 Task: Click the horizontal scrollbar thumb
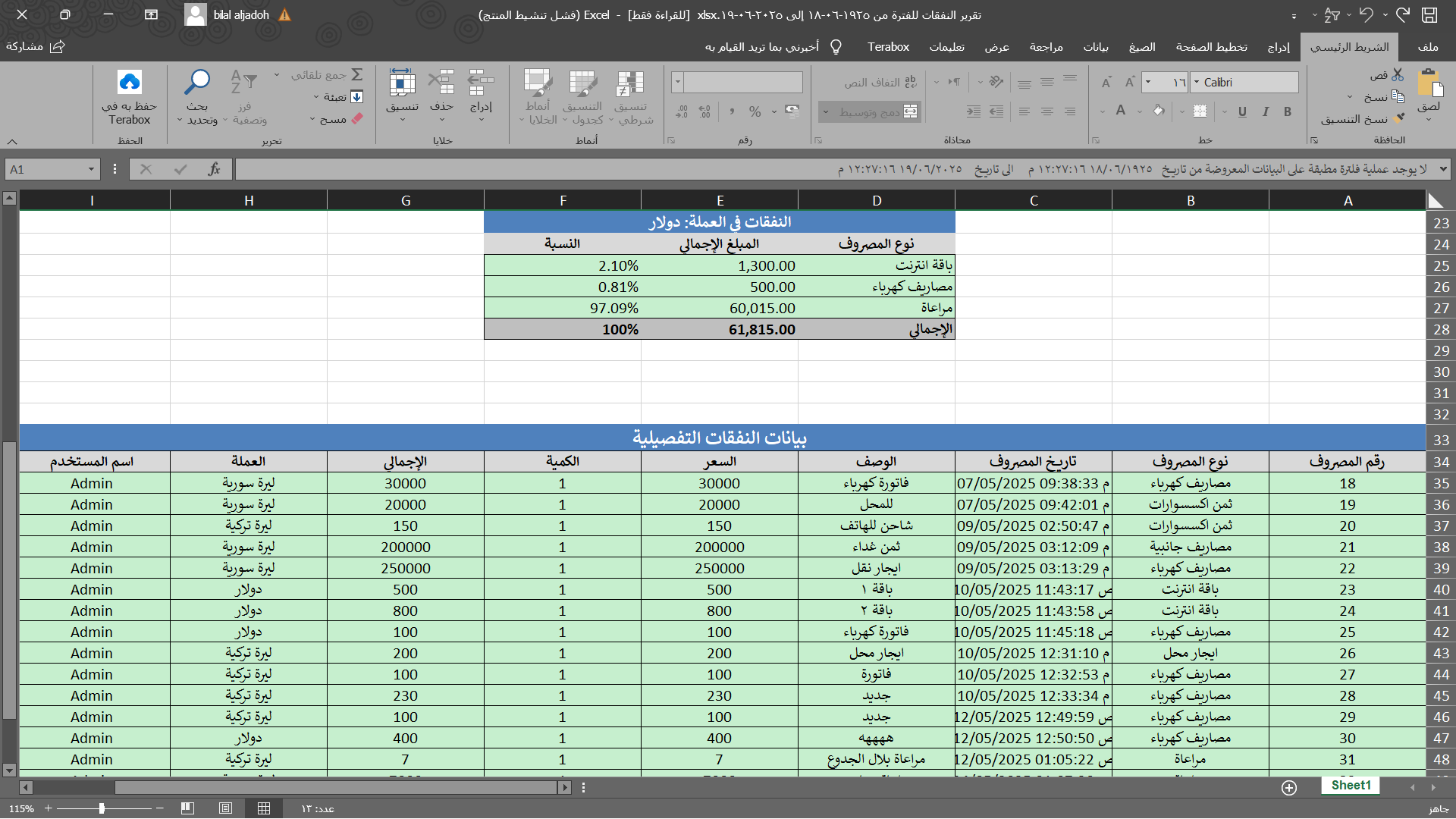point(335,787)
